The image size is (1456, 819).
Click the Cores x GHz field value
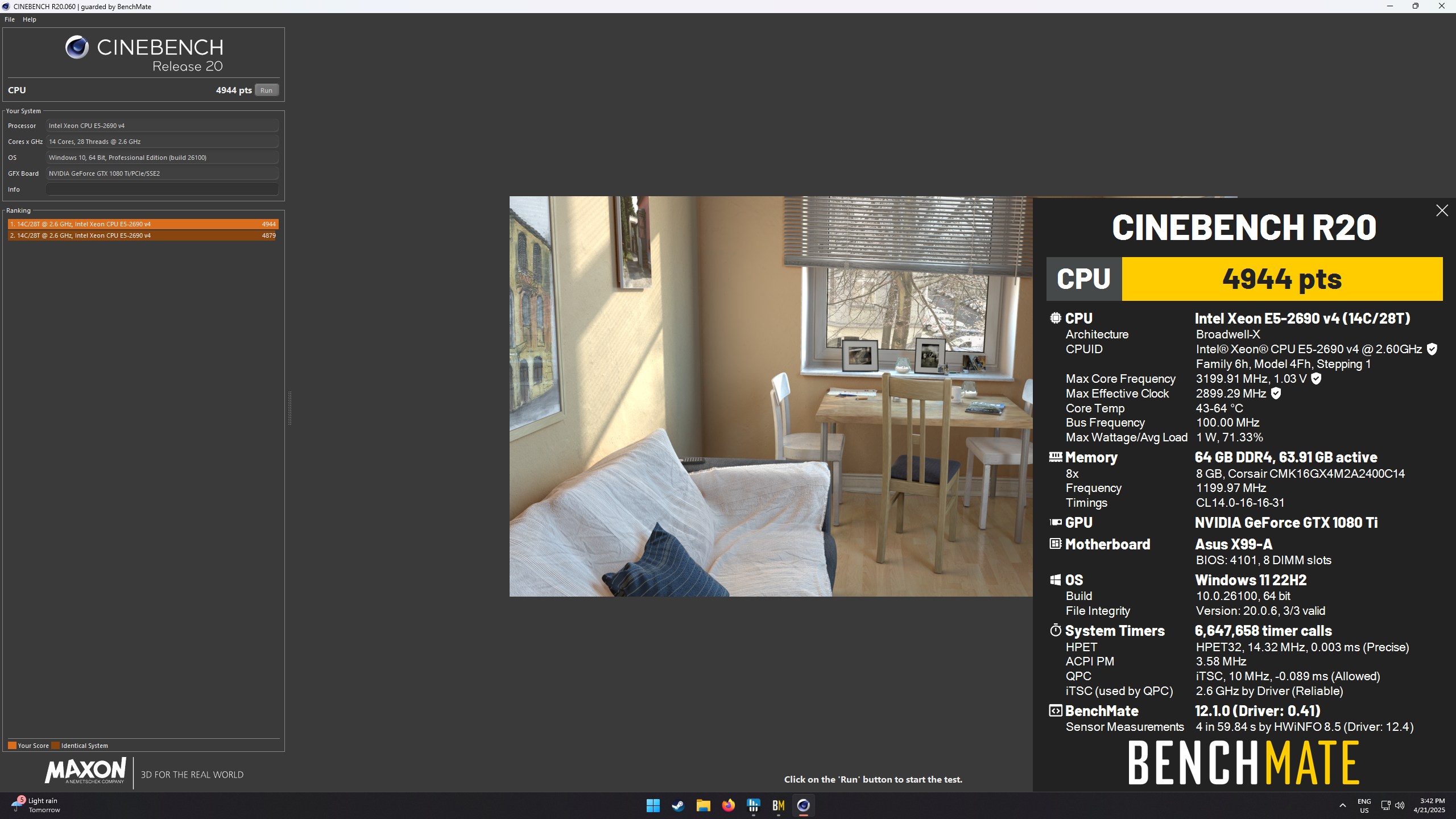click(162, 142)
